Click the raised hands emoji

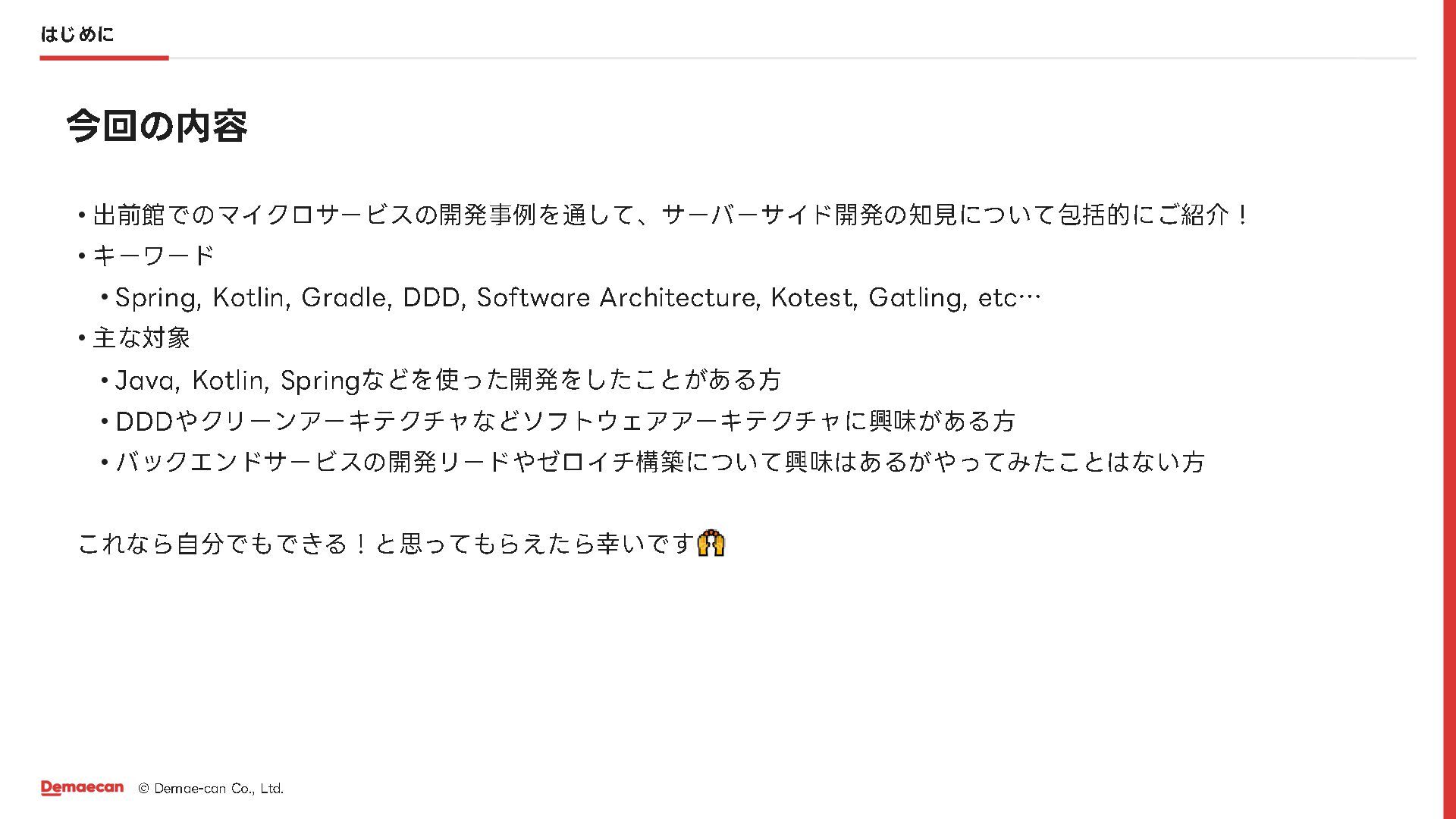(x=711, y=543)
